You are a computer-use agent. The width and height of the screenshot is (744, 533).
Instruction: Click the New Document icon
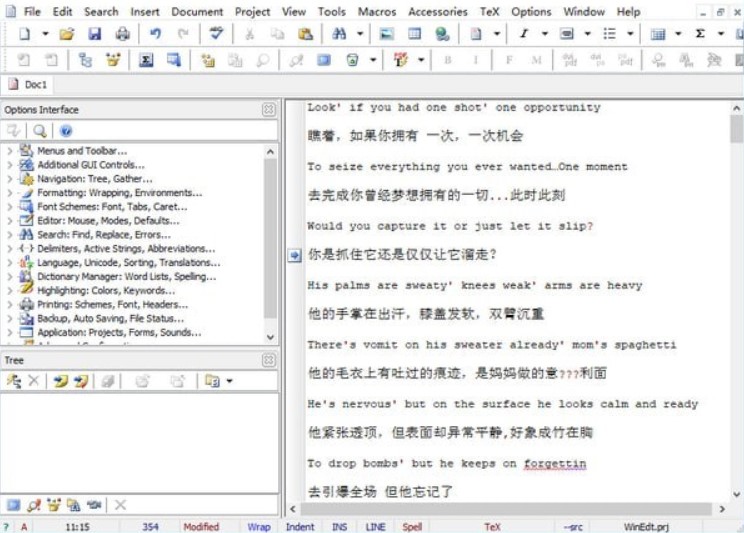[x=24, y=34]
